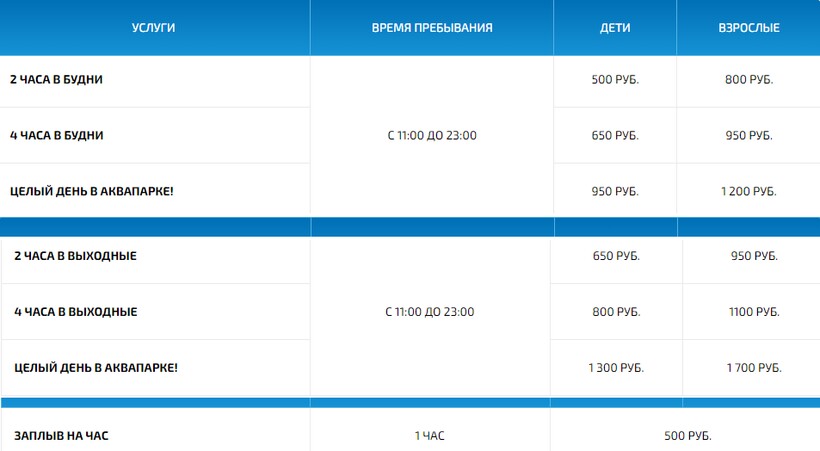Click adult price 800 РУБ. for weekdays
The image size is (820, 451).
tap(749, 80)
